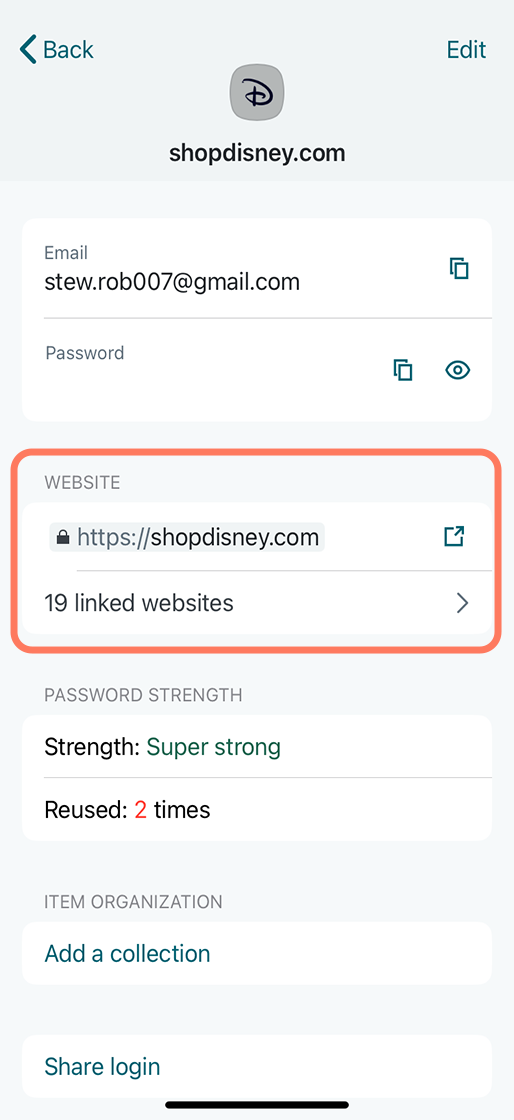Tap the back chevron arrow
The width and height of the screenshot is (514, 1120).
(x=28, y=49)
